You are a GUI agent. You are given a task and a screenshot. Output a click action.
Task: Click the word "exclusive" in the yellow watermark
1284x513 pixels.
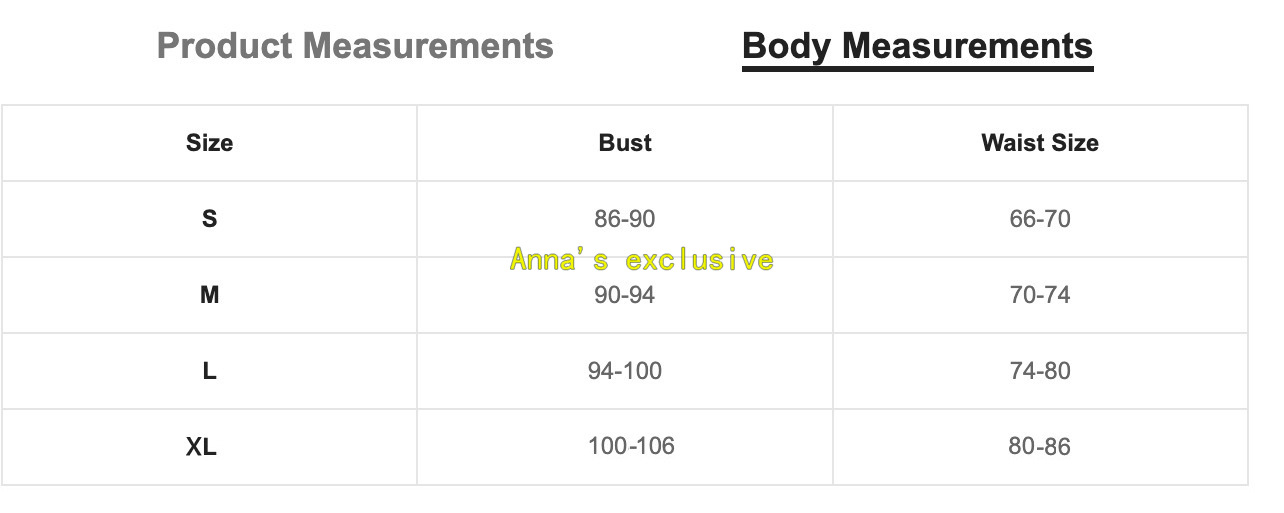[699, 260]
